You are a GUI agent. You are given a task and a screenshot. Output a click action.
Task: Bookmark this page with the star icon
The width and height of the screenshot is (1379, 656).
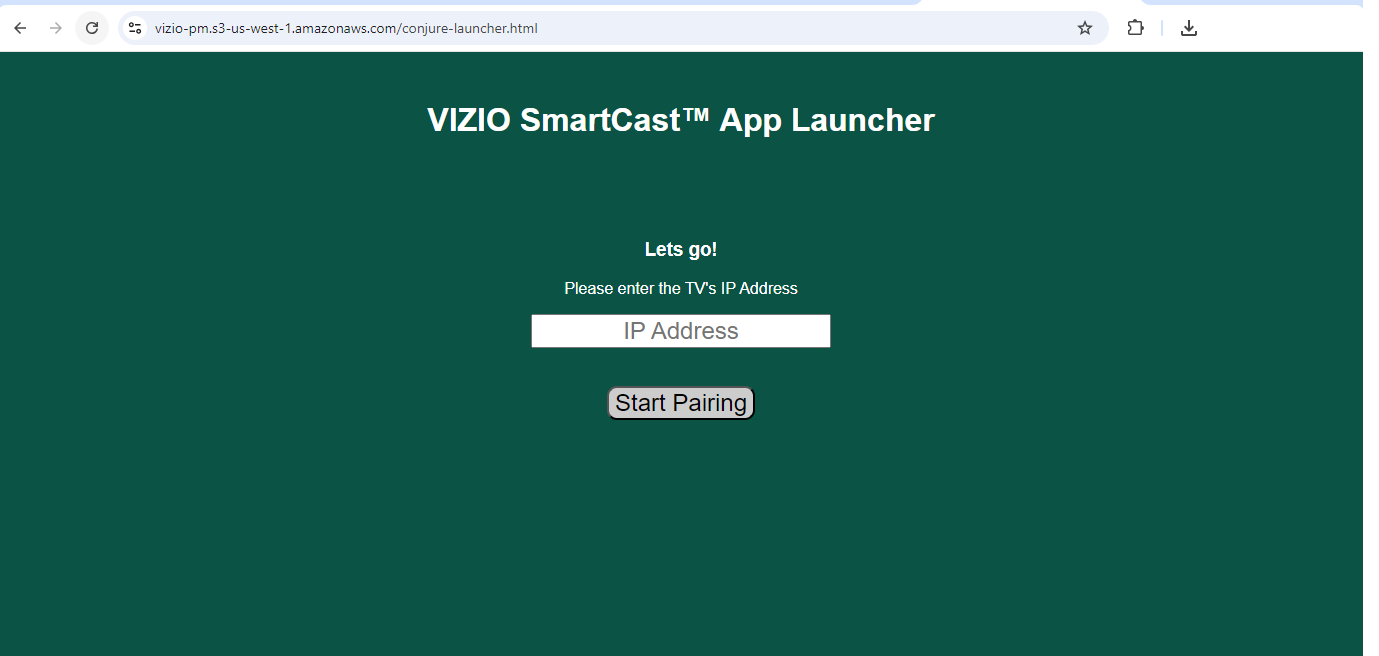(1085, 28)
